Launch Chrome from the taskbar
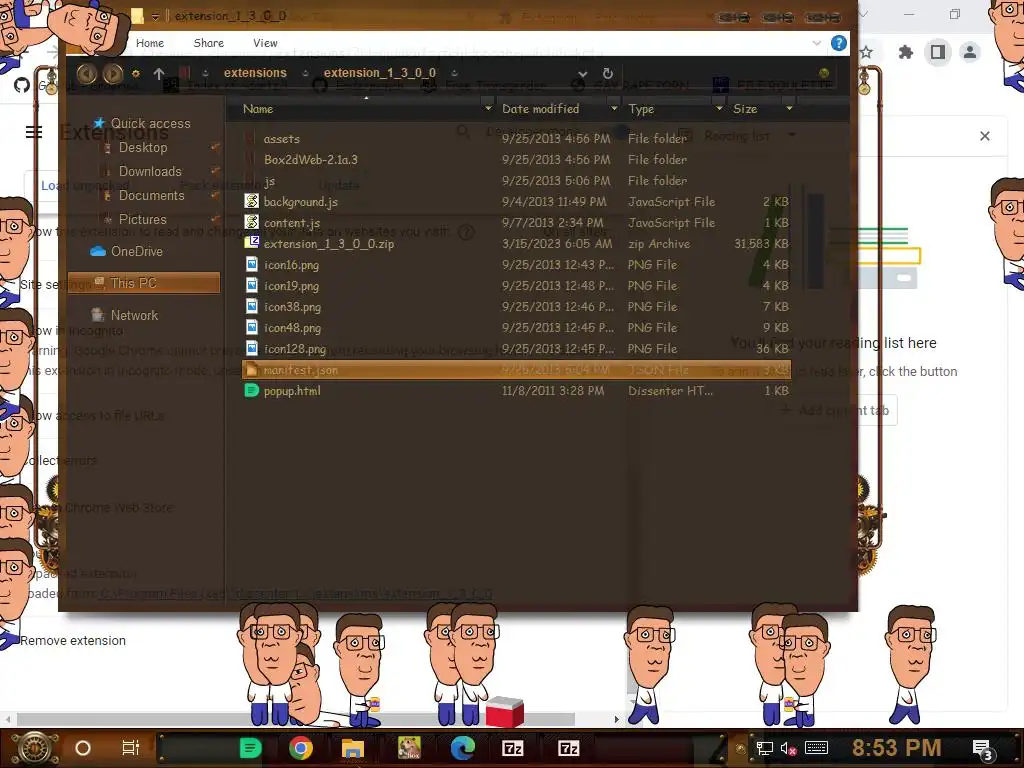 pyautogui.click(x=300, y=748)
